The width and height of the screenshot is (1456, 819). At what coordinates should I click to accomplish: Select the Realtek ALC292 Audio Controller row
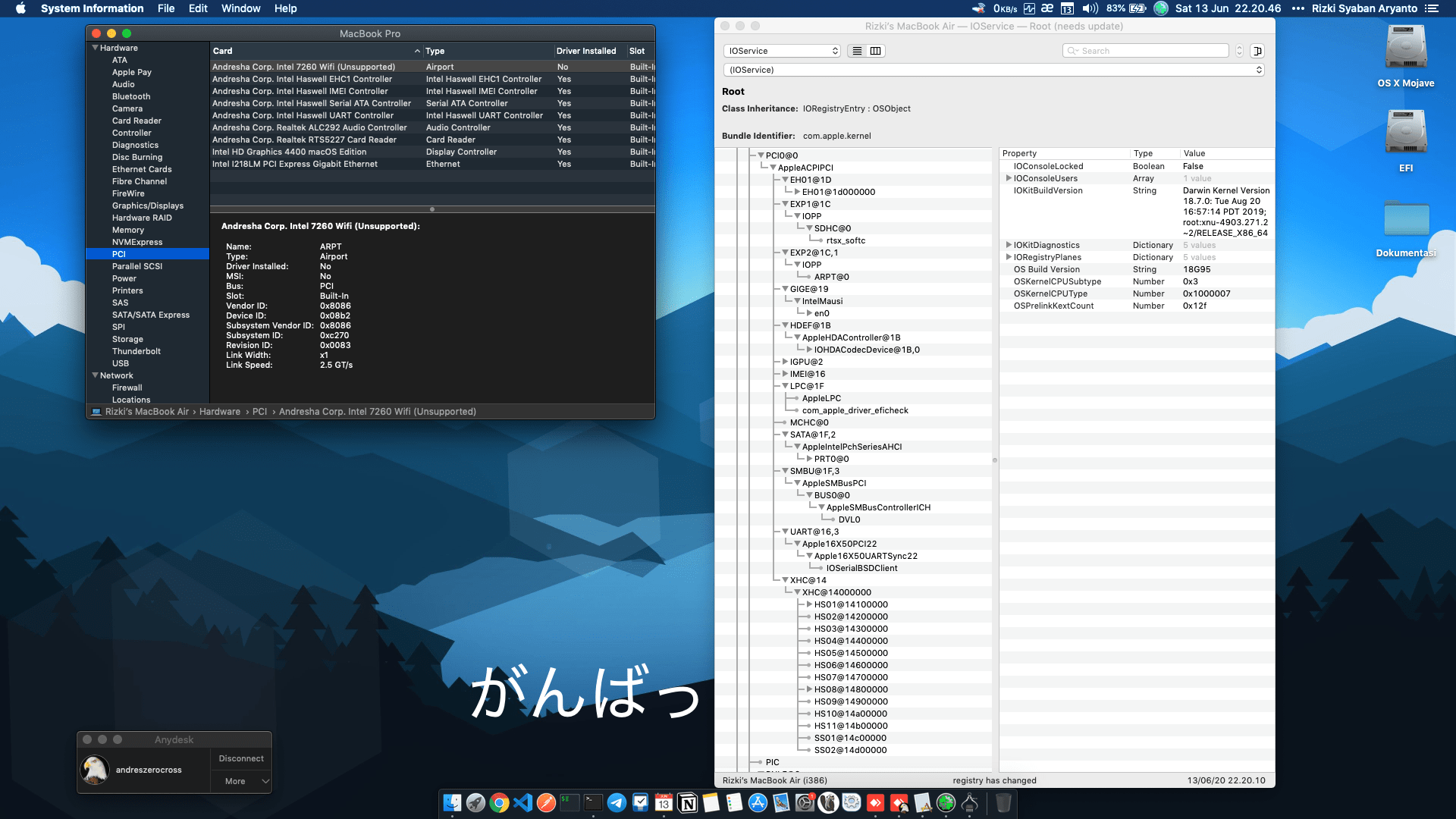[x=432, y=127]
